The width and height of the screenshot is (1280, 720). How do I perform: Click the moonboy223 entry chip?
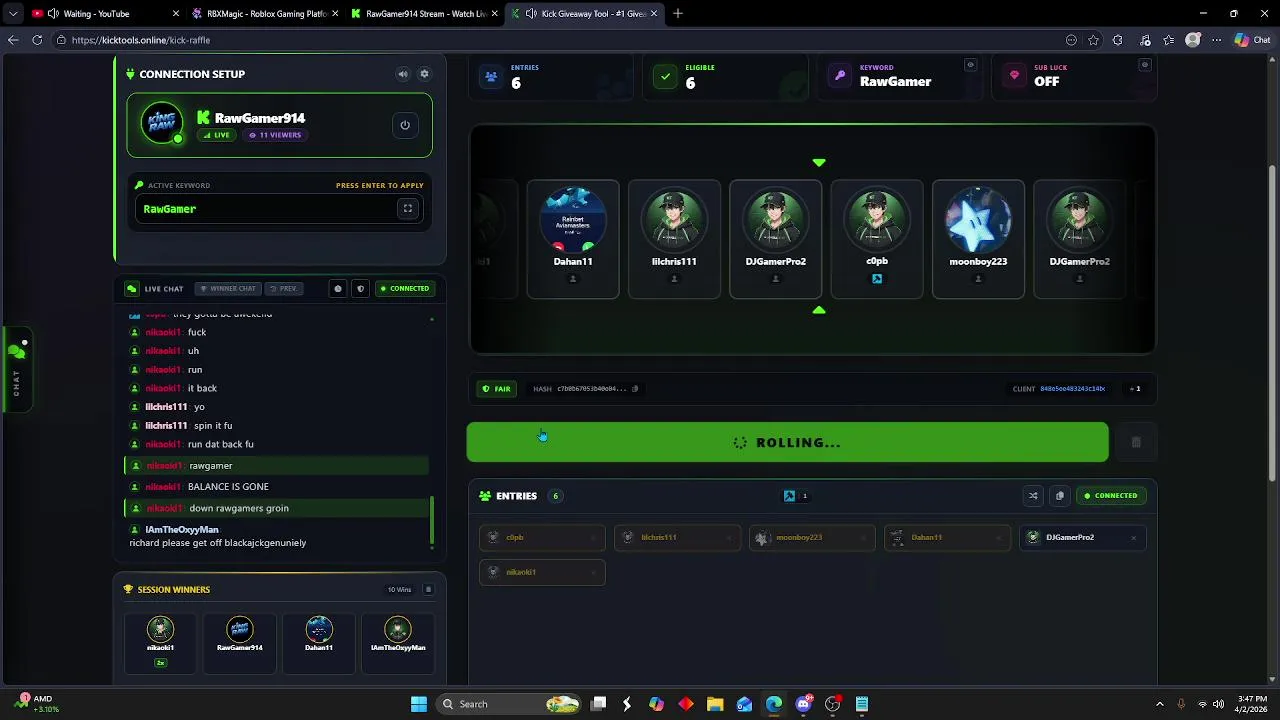tap(812, 538)
